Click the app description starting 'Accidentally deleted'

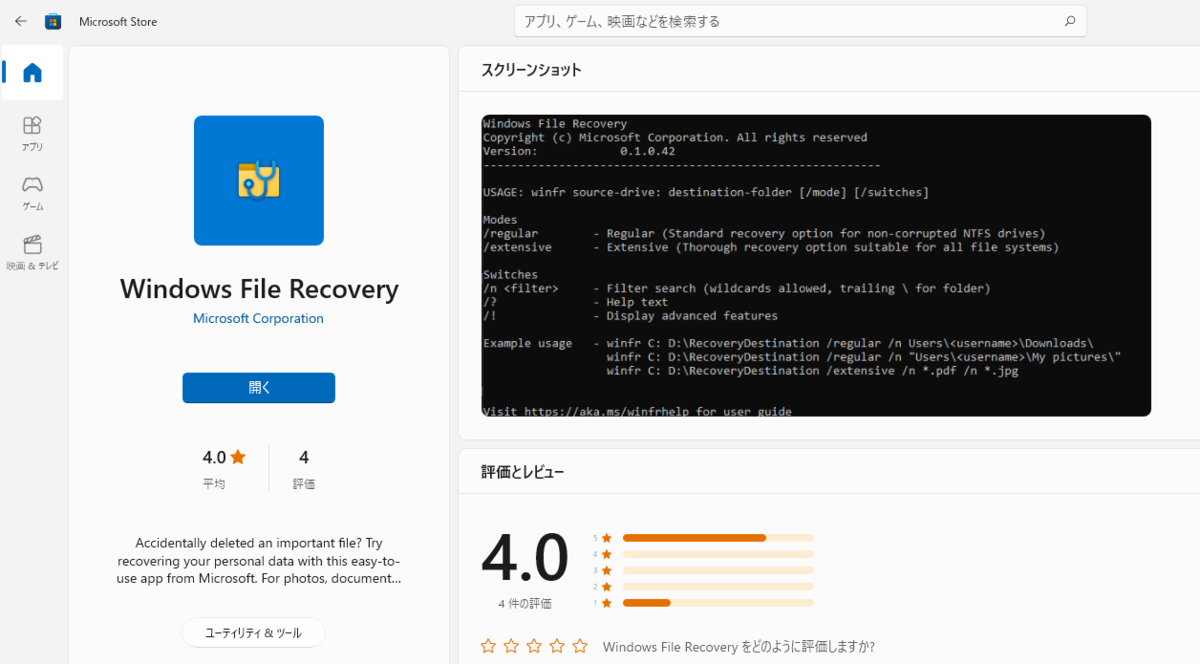click(x=258, y=561)
